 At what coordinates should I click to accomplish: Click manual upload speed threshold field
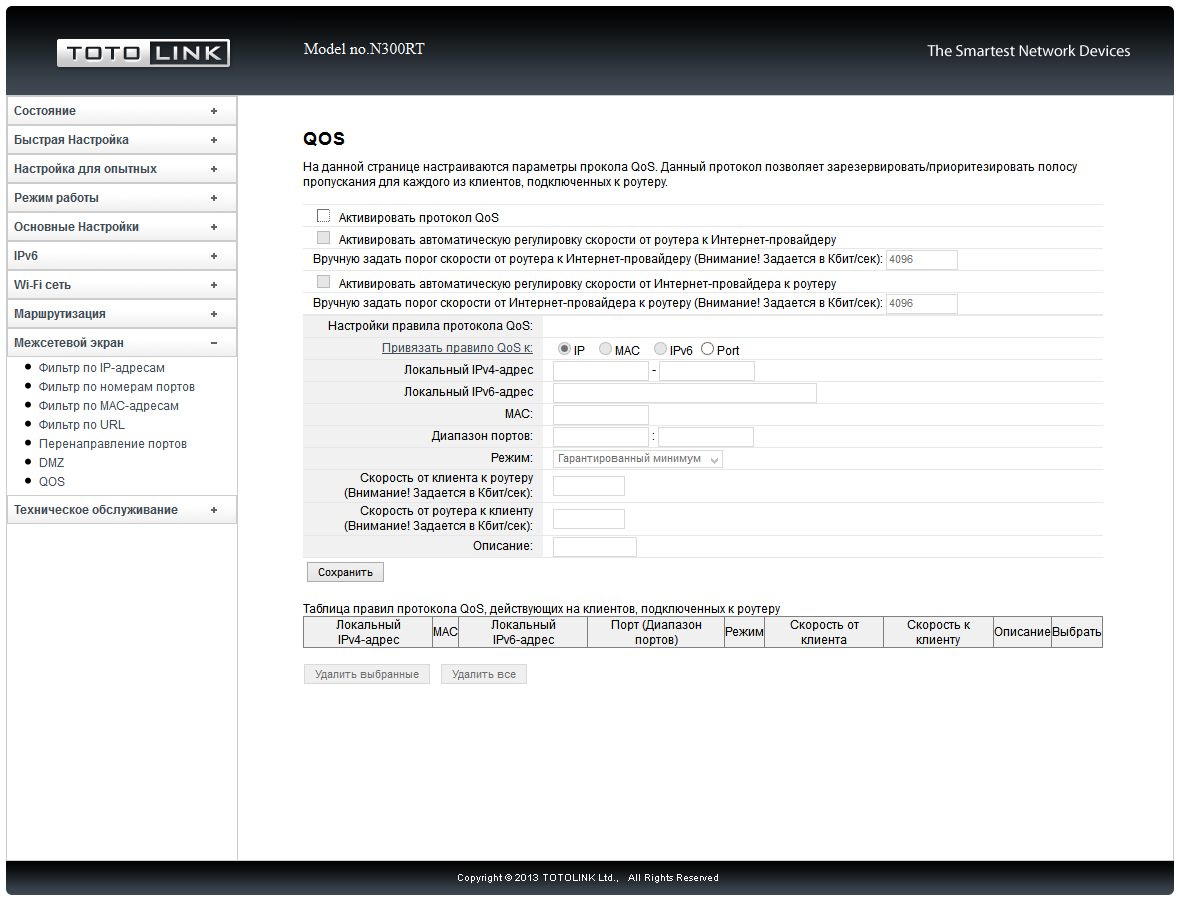922,260
